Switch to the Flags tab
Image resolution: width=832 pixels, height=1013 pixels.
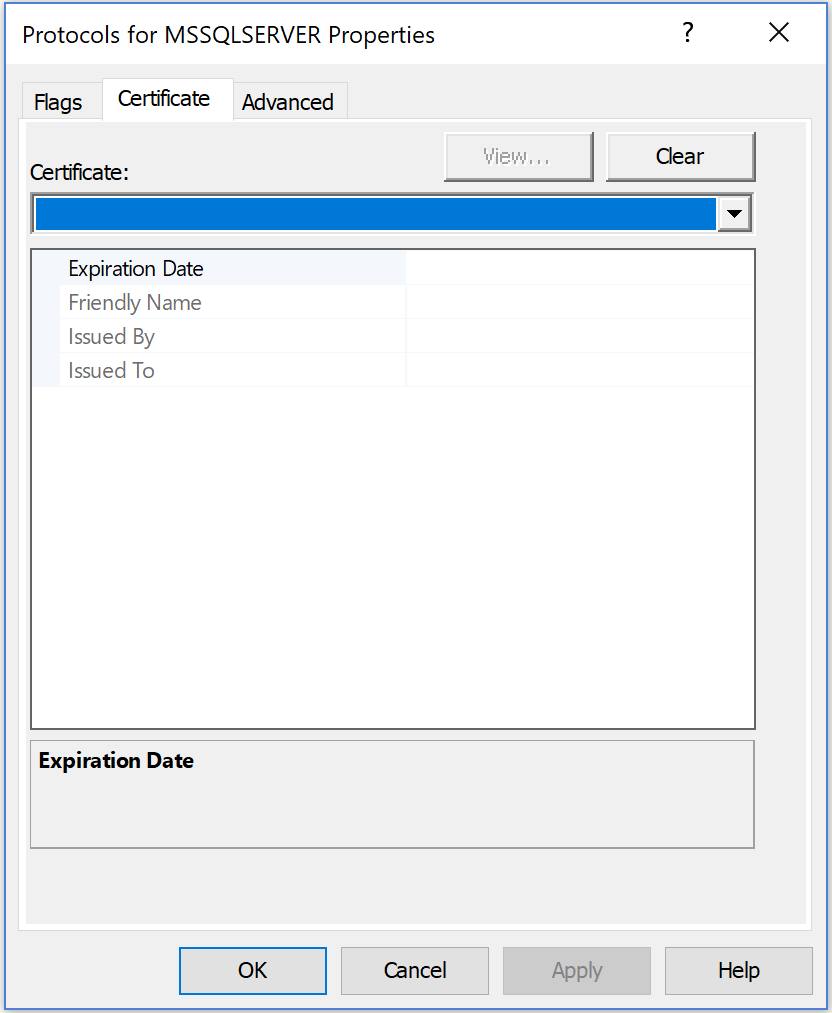pyautogui.click(x=58, y=101)
